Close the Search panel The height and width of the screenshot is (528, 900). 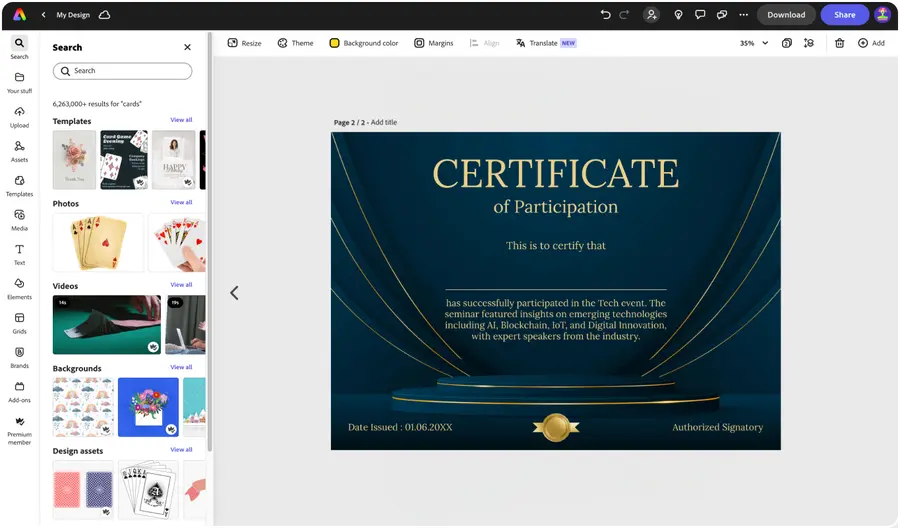pyautogui.click(x=187, y=47)
